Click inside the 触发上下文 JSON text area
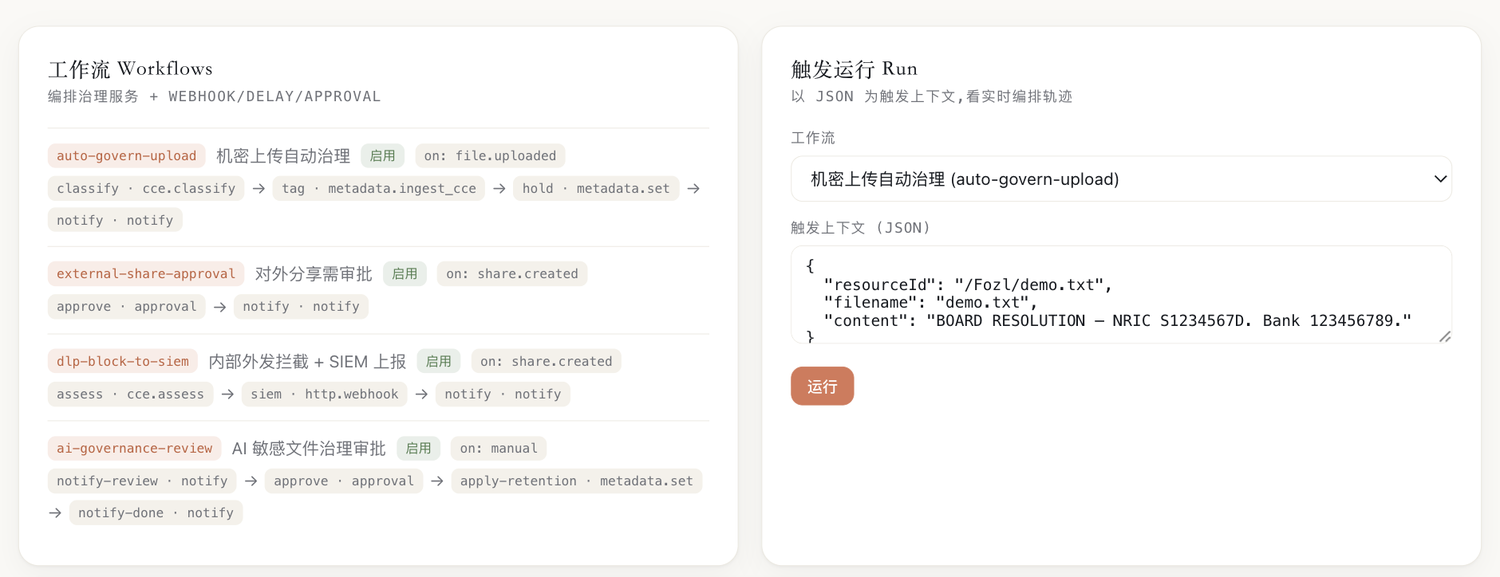1500x577 pixels. pyautogui.click(x=1121, y=294)
